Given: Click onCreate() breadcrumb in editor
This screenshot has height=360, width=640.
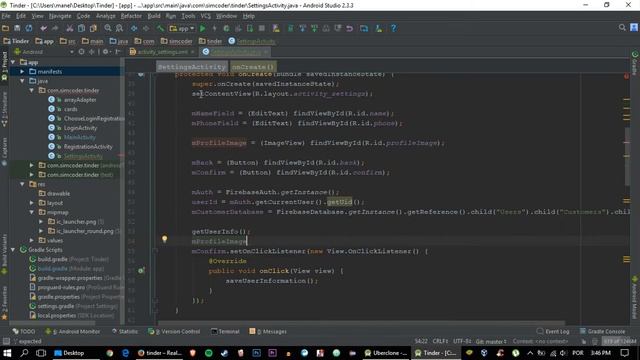Looking at the screenshot, I should click(253, 67).
